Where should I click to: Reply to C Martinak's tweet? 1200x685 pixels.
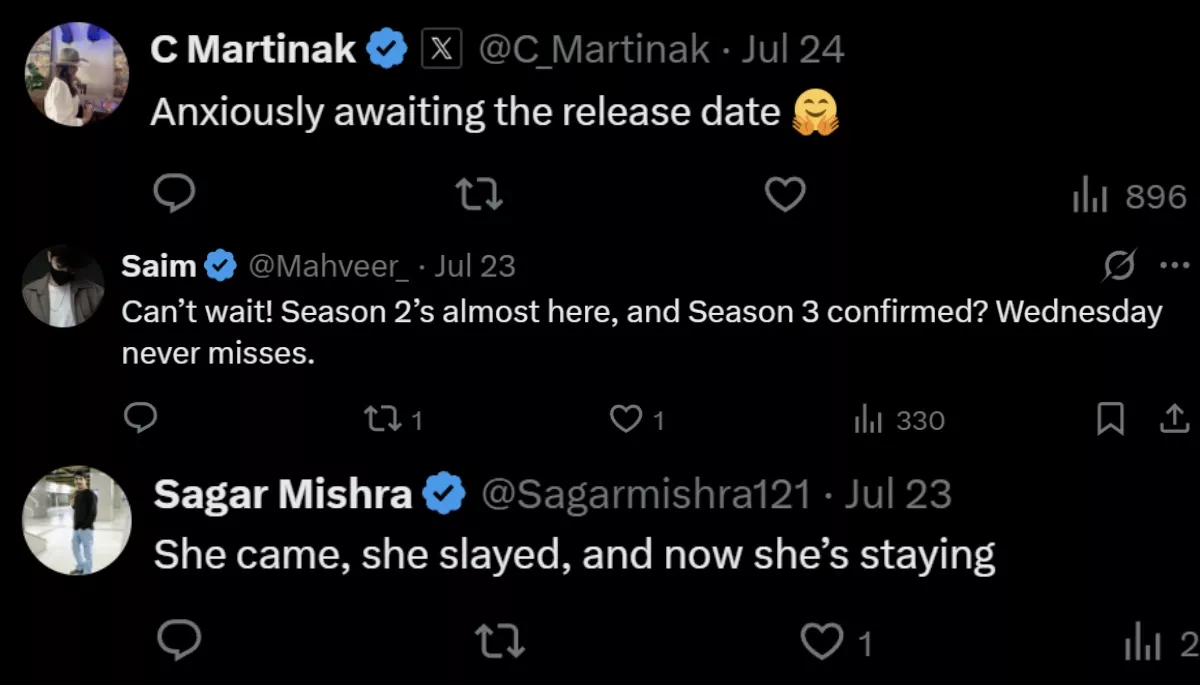click(176, 195)
